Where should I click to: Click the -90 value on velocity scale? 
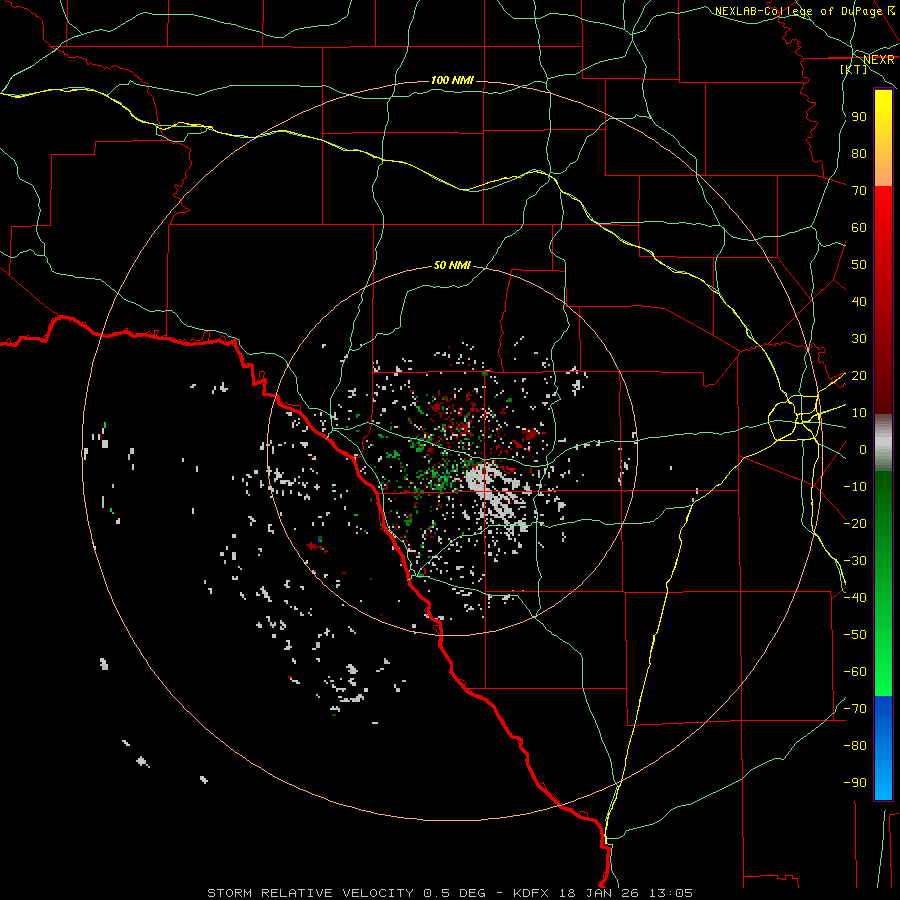click(855, 783)
